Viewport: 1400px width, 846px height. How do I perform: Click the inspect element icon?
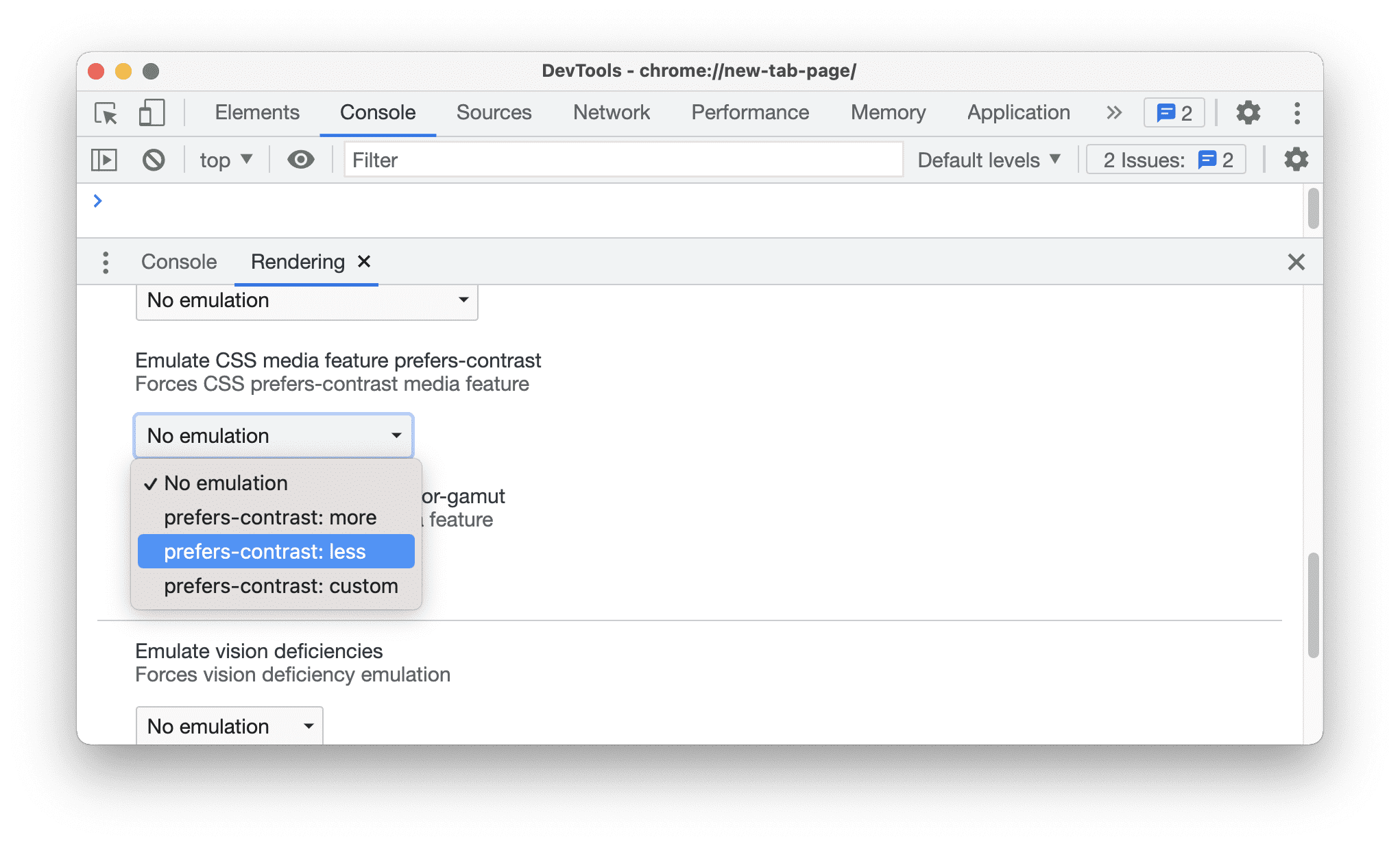tap(108, 112)
